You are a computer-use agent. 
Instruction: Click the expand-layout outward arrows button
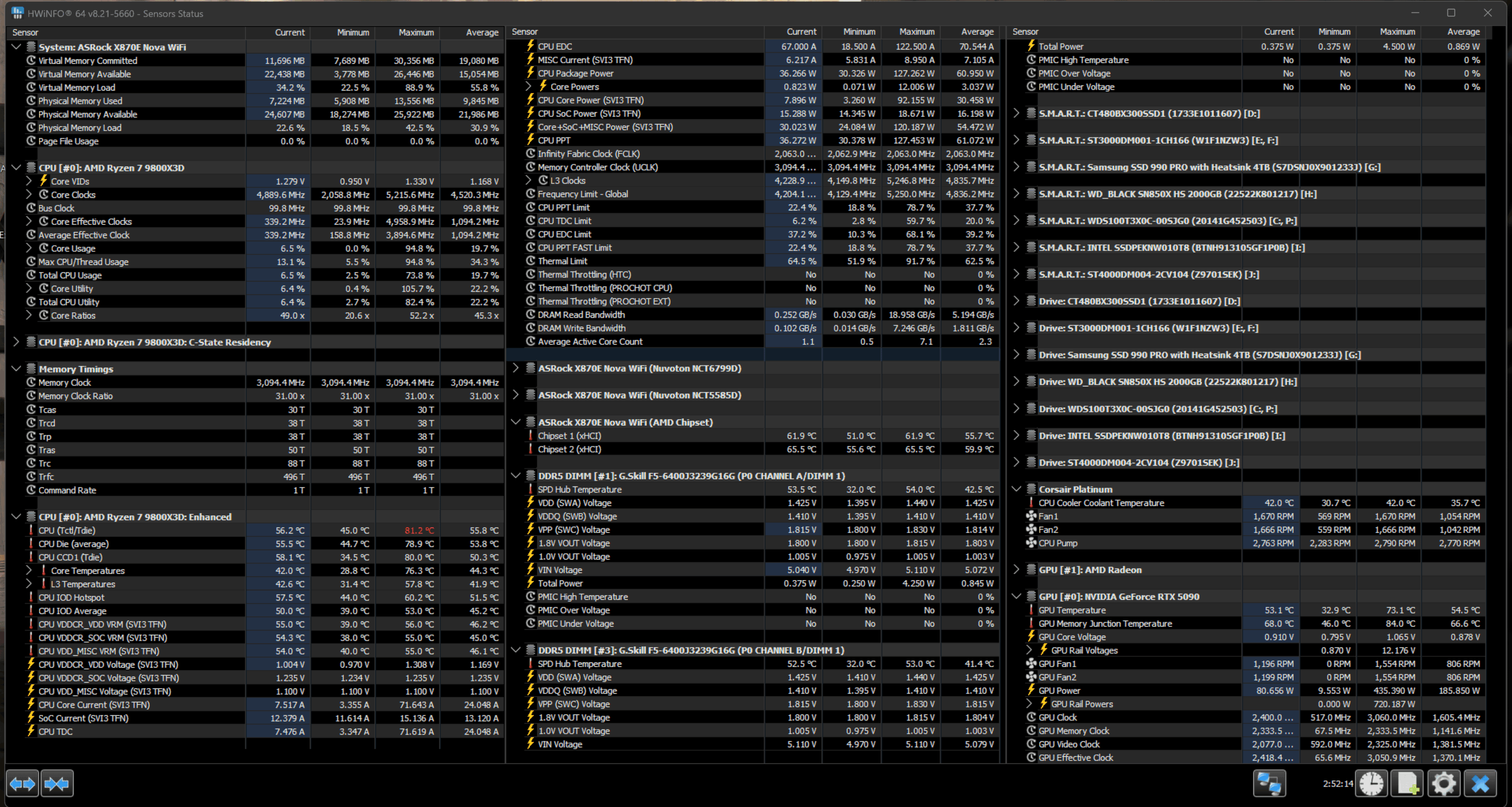coord(22,784)
